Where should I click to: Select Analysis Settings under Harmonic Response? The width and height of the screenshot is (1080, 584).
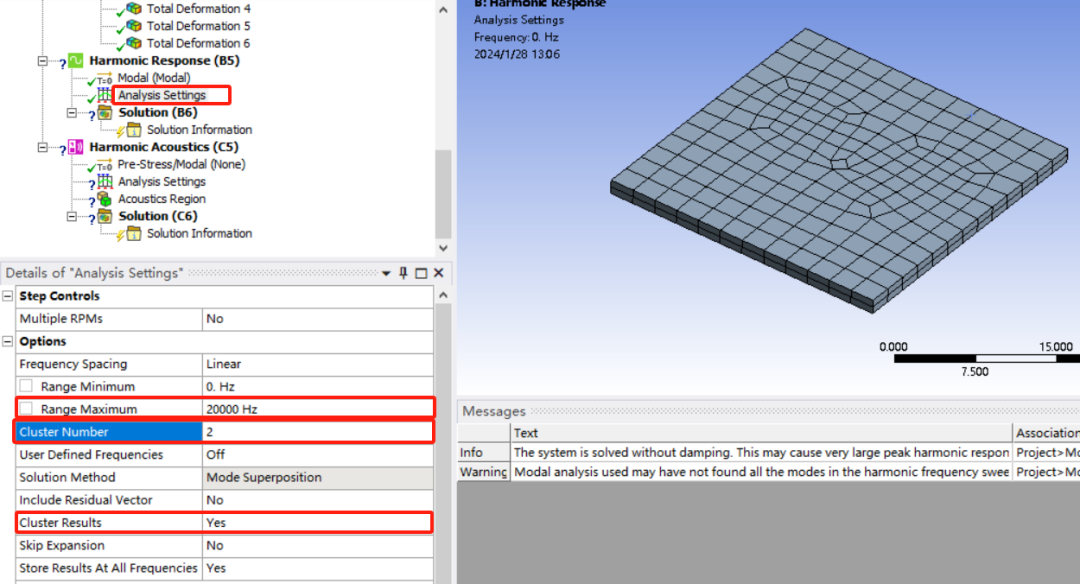point(162,95)
